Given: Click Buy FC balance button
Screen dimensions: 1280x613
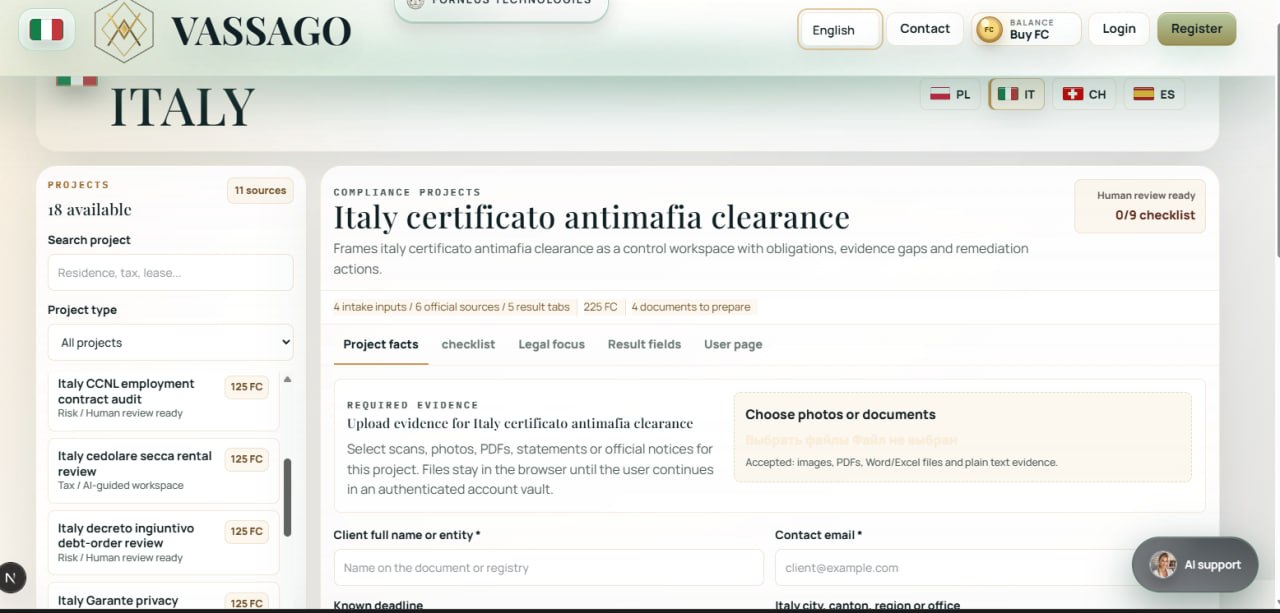Looking at the screenshot, I should (1026, 29).
